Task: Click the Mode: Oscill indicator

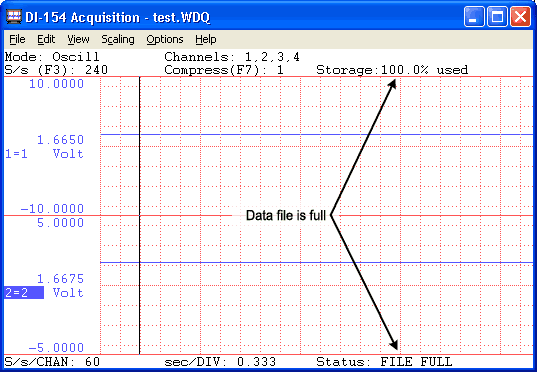Action: coord(52,57)
